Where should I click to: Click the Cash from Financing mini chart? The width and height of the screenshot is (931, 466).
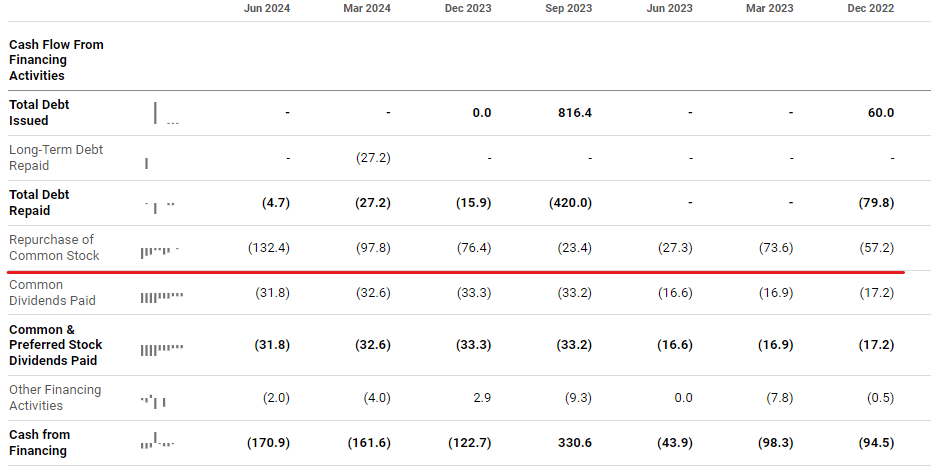158,442
